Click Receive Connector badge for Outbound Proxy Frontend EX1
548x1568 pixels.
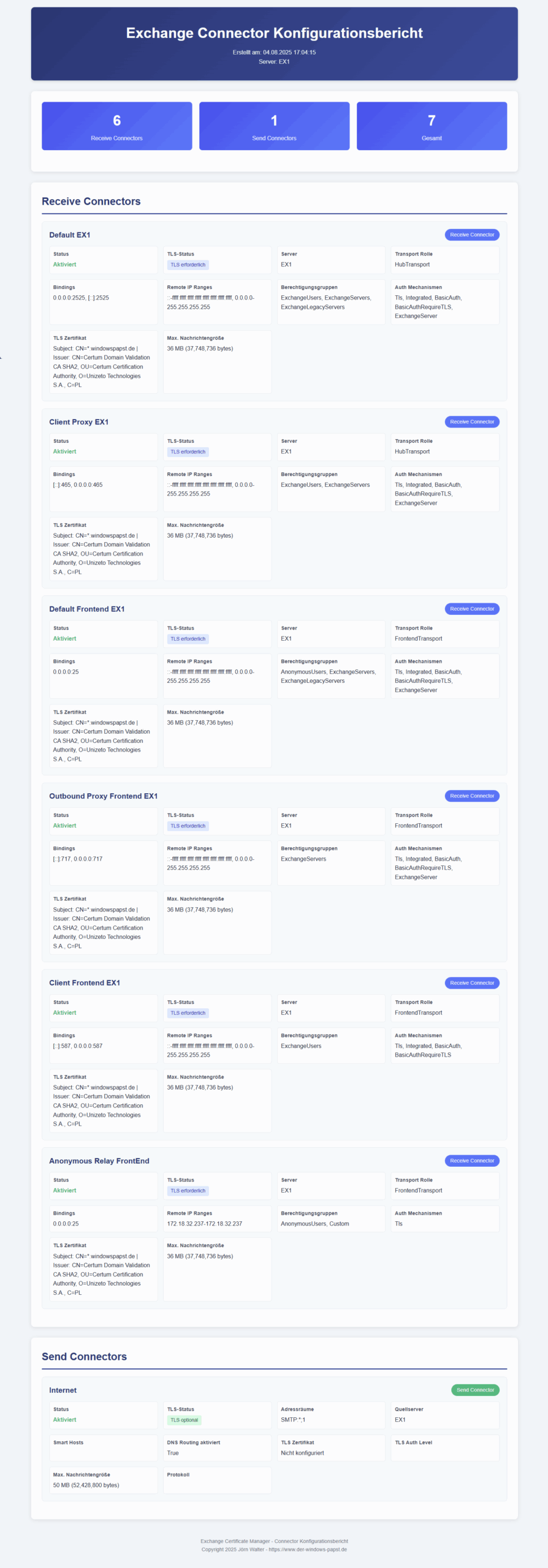[471, 796]
